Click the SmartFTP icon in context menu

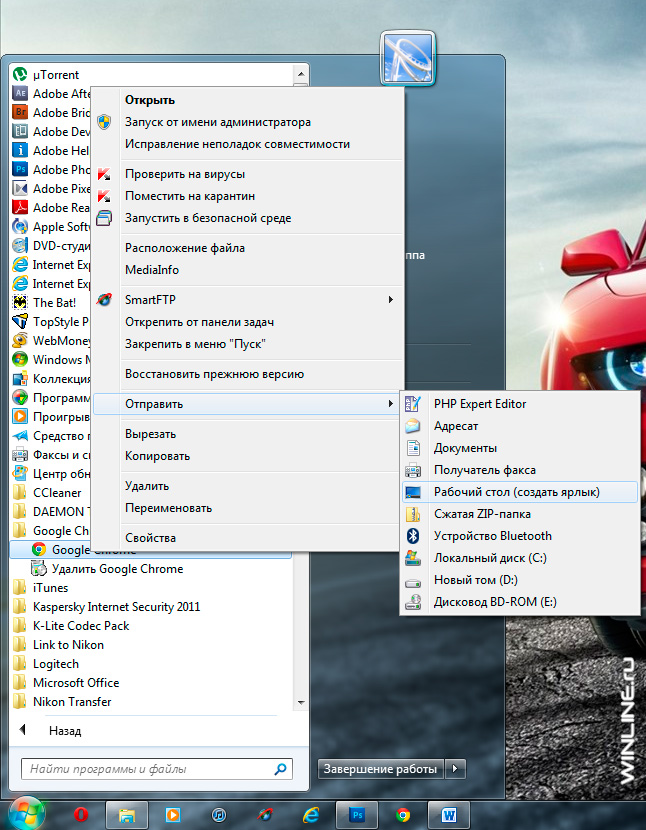[104, 300]
